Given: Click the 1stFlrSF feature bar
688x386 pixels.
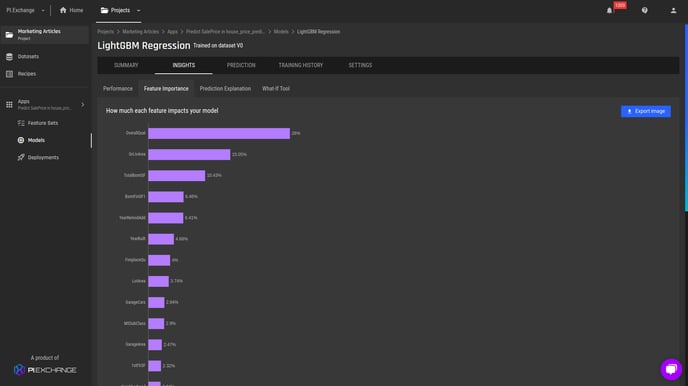Looking at the screenshot, I should [x=154, y=366].
